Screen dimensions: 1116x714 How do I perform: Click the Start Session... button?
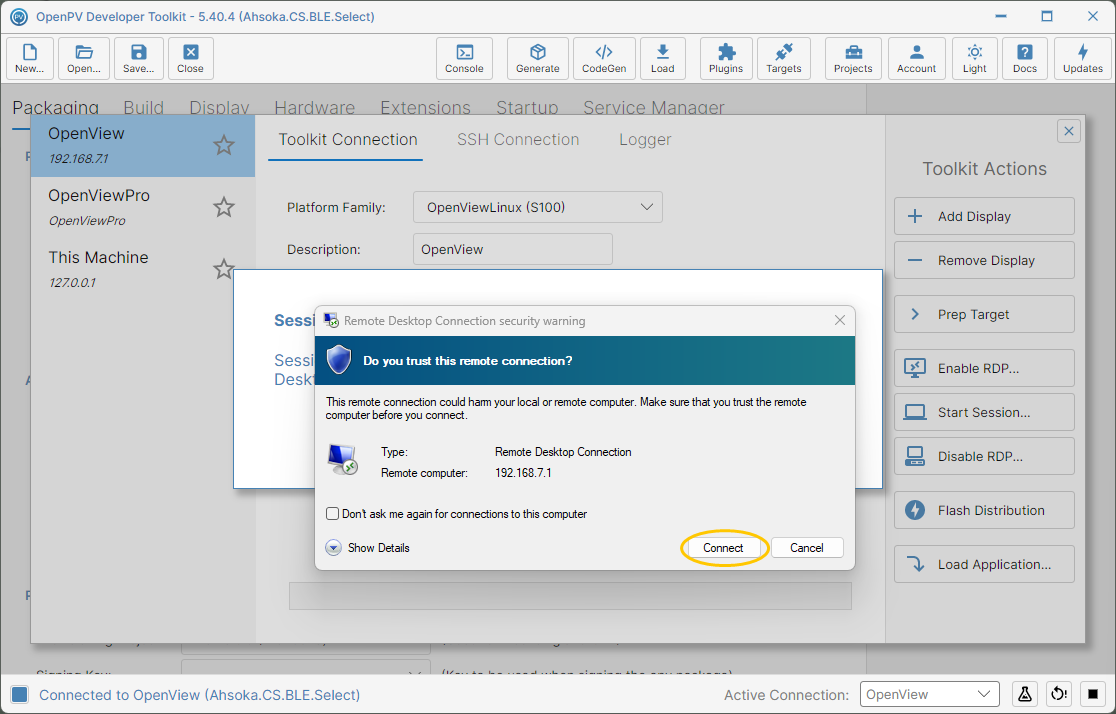(x=984, y=412)
